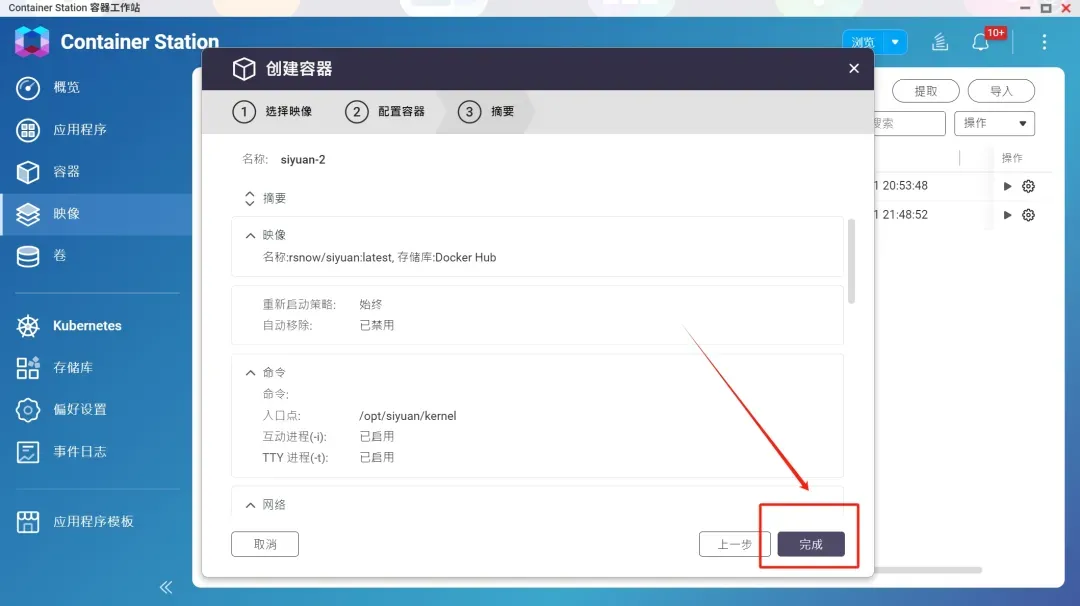
Task: View notifications via the bell icon
Action: [980, 42]
